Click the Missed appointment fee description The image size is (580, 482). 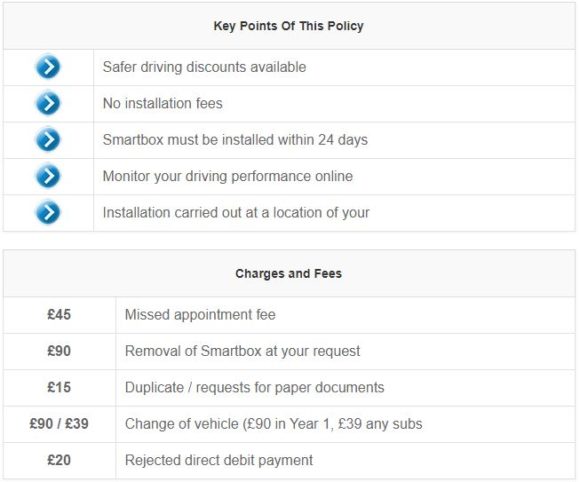[x=200, y=315]
